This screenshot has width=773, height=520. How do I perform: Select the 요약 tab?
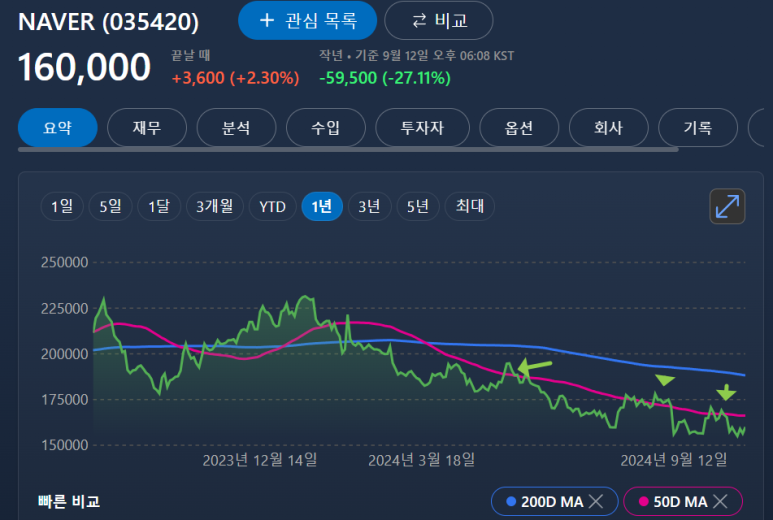58,128
